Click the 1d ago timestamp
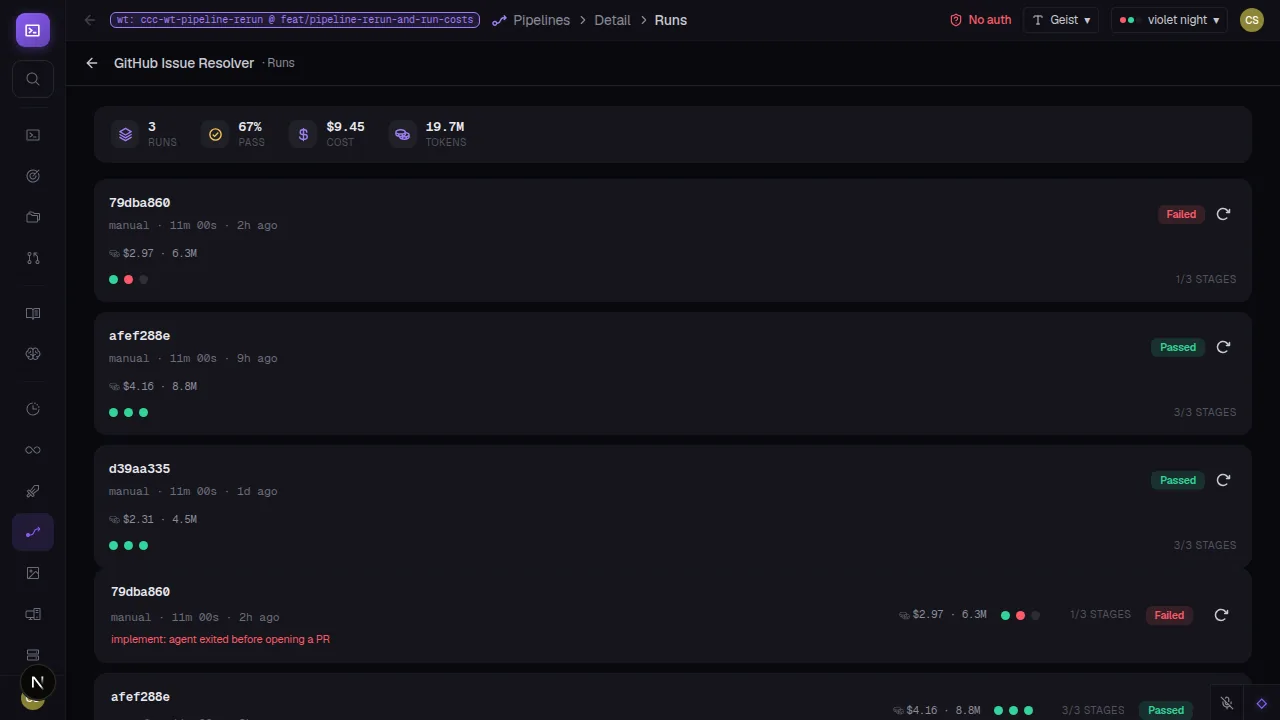 (x=257, y=491)
